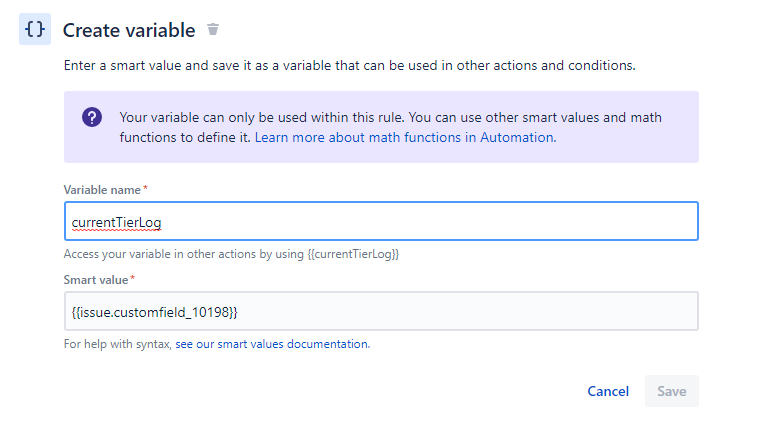Screen dimensions: 764x438
Task: Focus the Variable name input field
Action: tap(380, 221)
